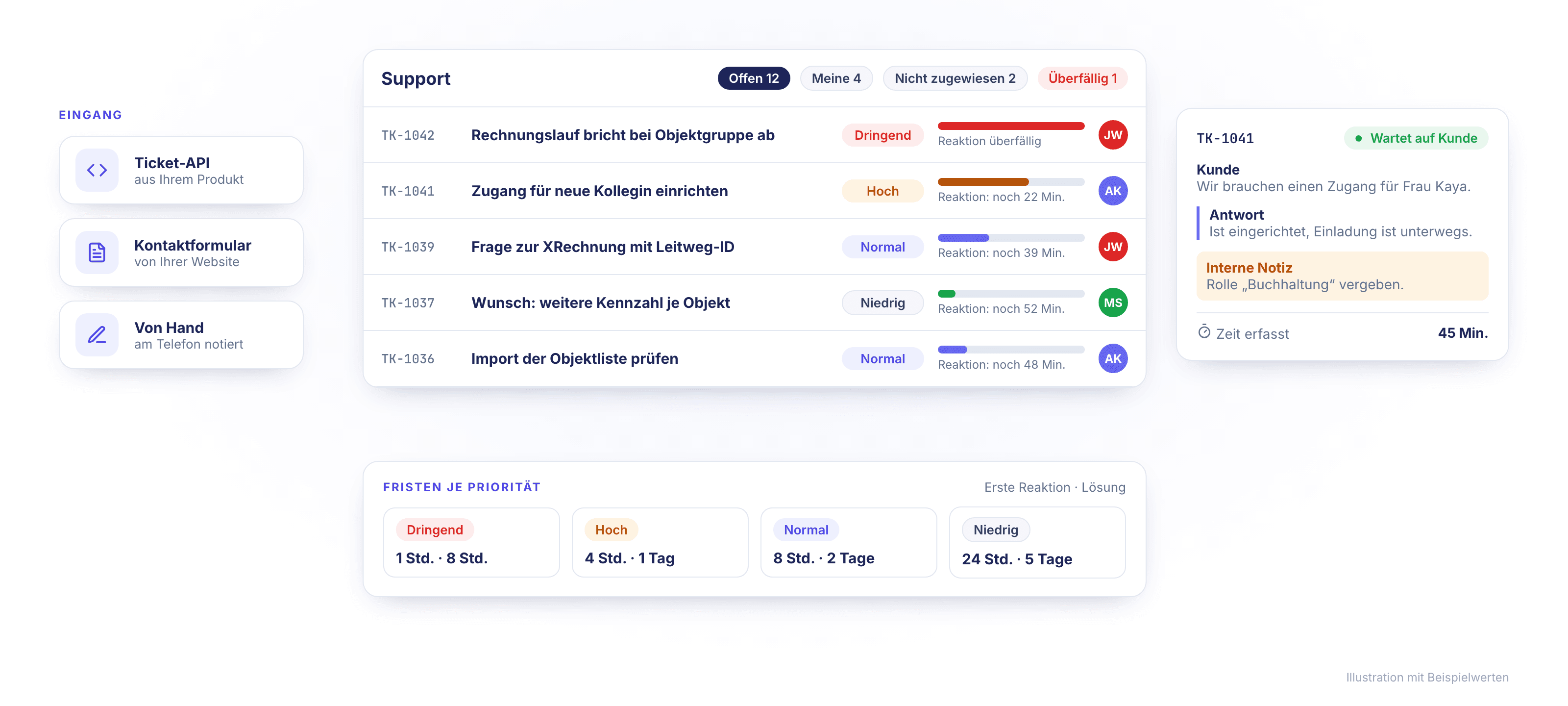Click the stopwatch icon beside Zeit erfasst
This screenshot has height=706, width=1568.
coord(1204,332)
